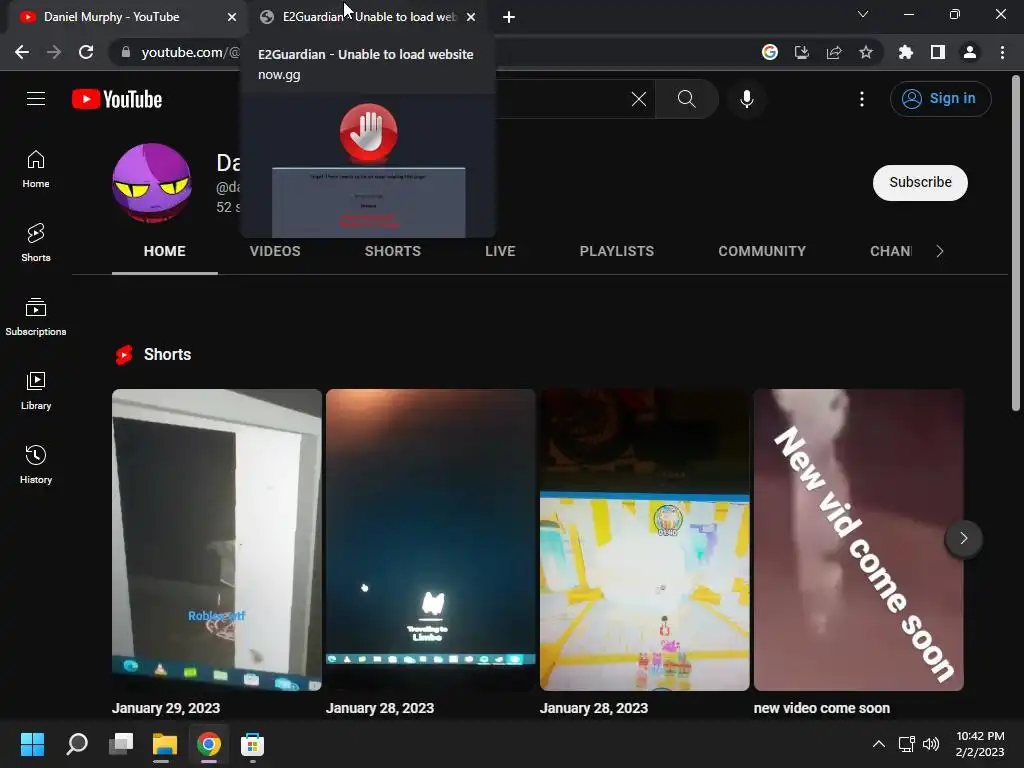This screenshot has width=1024, height=768.
Task: Click the YouTube logo
Action: [x=117, y=99]
